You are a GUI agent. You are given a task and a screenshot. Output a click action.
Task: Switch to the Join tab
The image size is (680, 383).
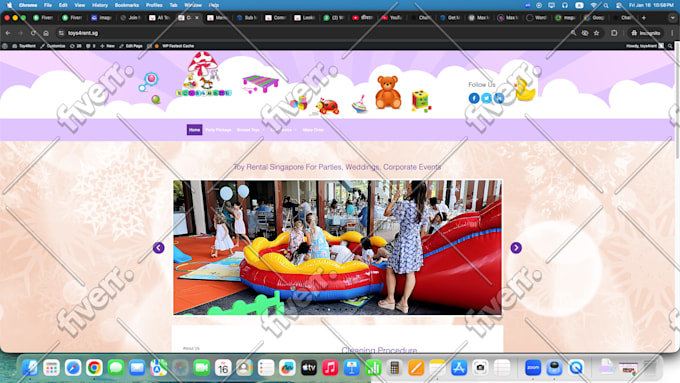pos(130,18)
